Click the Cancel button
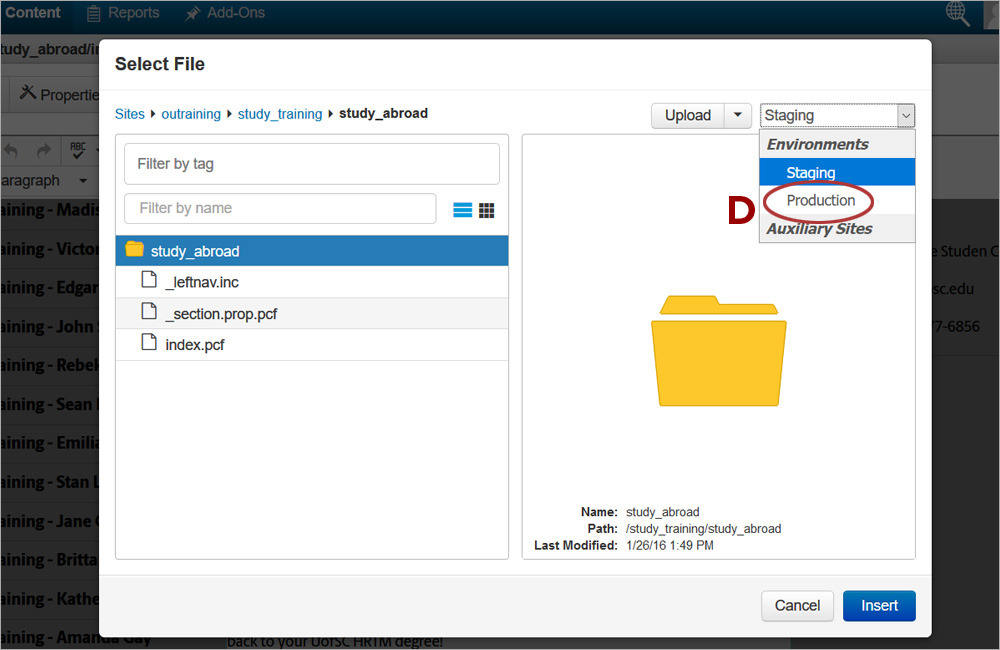1000x650 pixels. [x=797, y=605]
